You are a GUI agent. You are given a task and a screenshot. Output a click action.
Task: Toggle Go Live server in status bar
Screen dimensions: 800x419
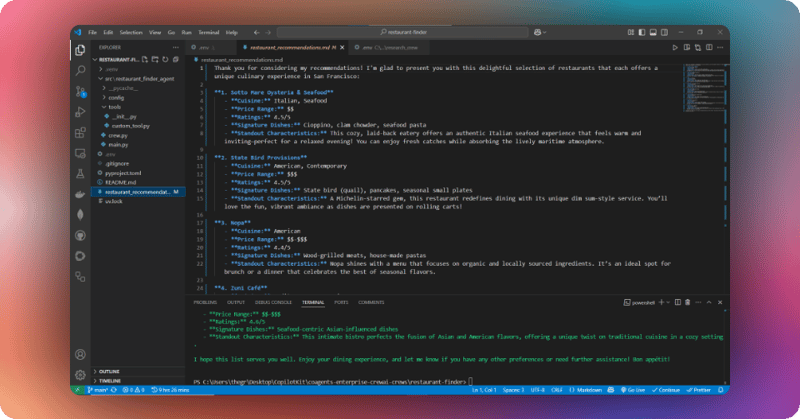point(633,390)
